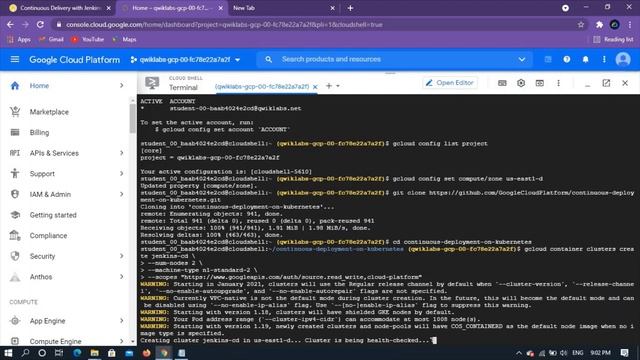Screen dimensions: 640x360
Task: Open Firefox from the taskbar
Action: [146, 353]
